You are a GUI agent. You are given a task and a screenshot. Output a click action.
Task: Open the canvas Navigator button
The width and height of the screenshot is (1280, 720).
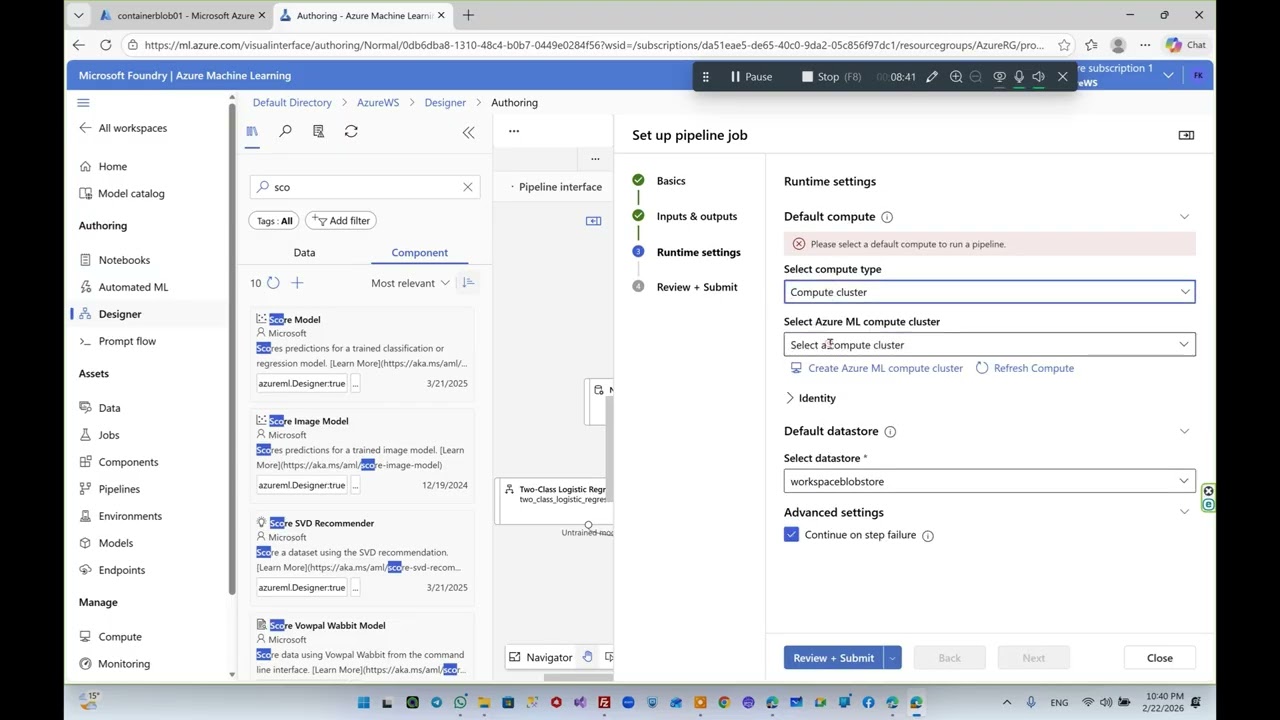click(541, 657)
